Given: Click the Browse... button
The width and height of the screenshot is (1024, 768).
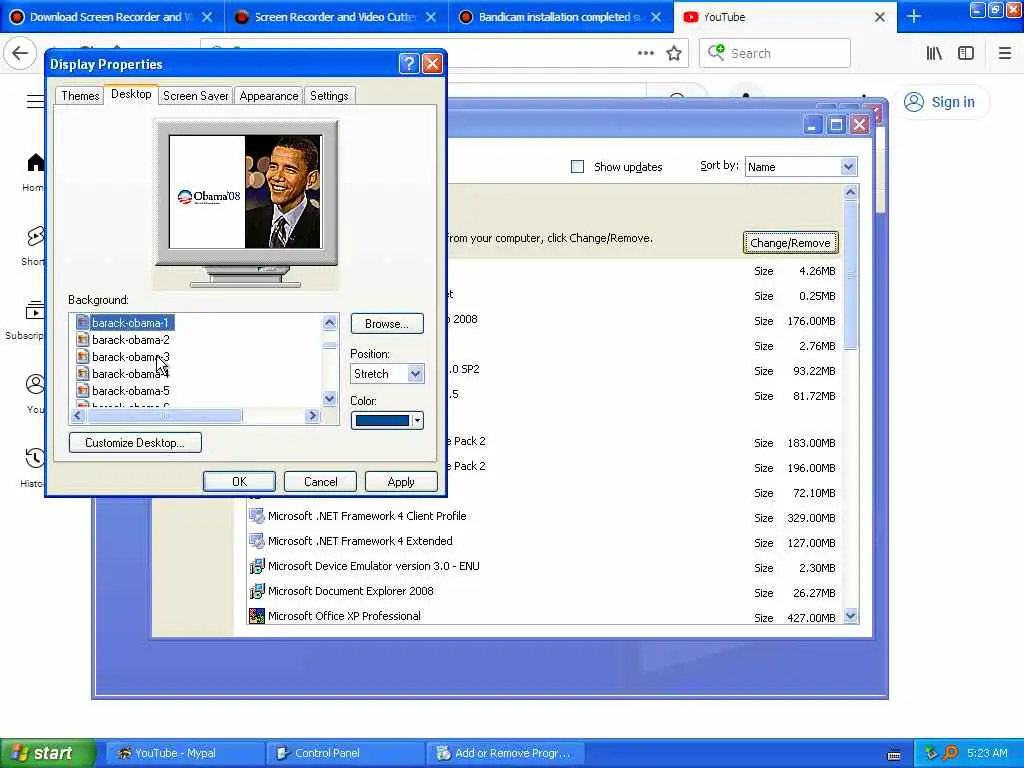Looking at the screenshot, I should (x=387, y=323).
